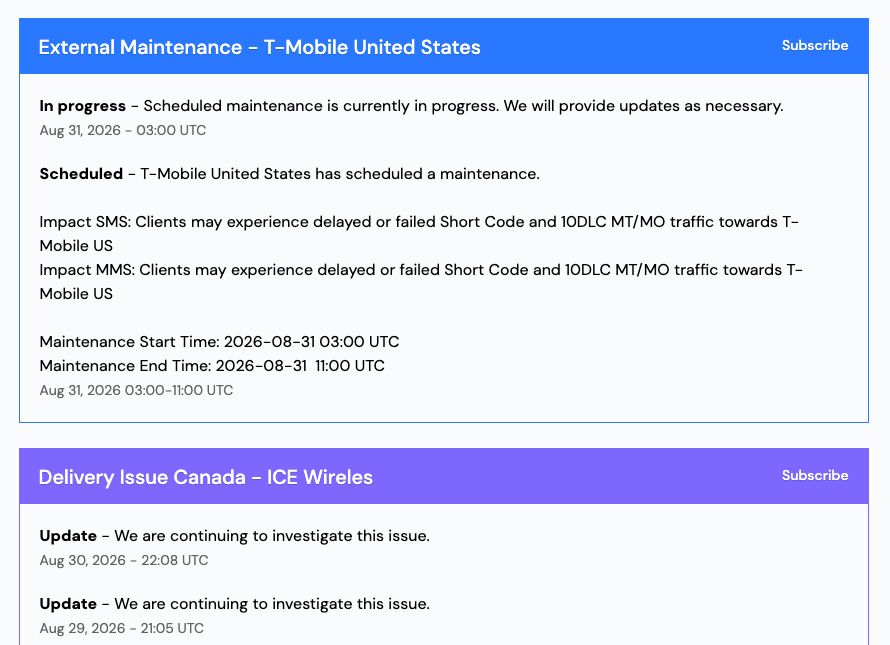The width and height of the screenshot is (890, 645).
Task: Subscribe to T-Mobile maintenance updates
Action: [815, 45]
